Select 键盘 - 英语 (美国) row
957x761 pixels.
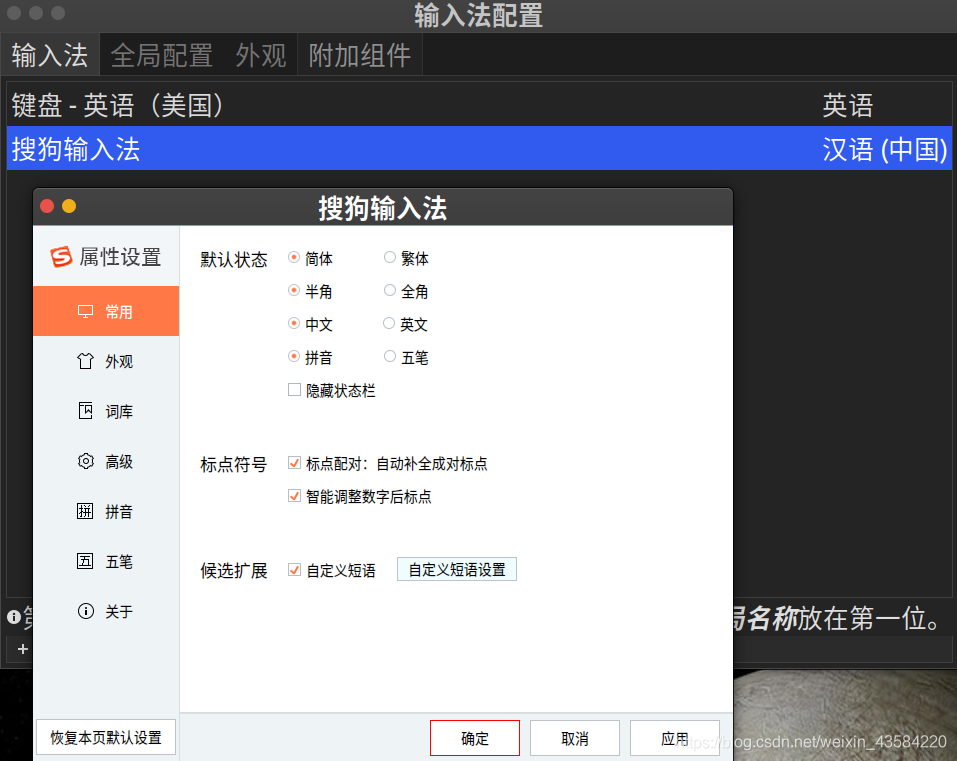pos(479,105)
